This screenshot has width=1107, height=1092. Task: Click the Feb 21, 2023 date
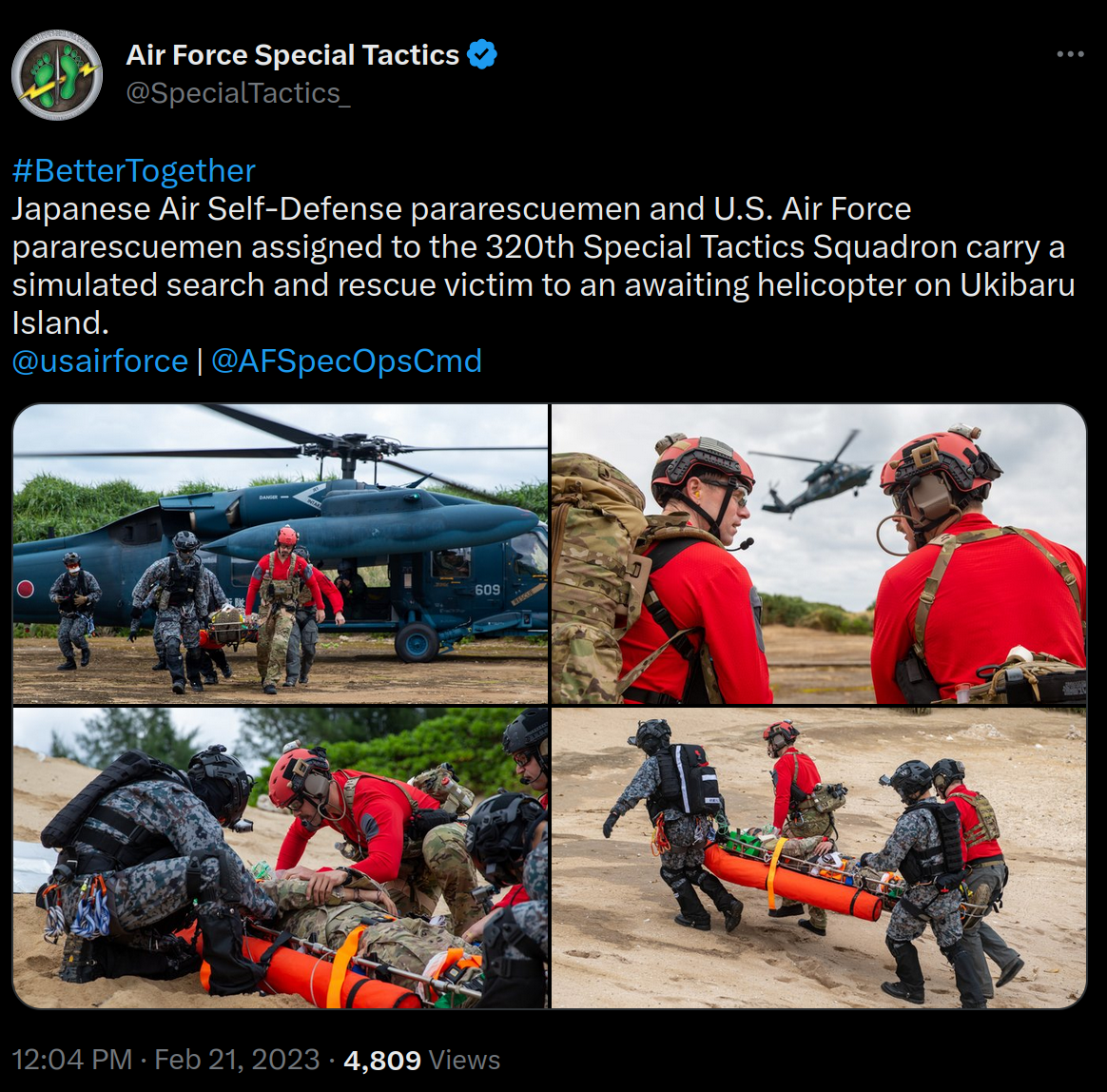coord(237,1060)
